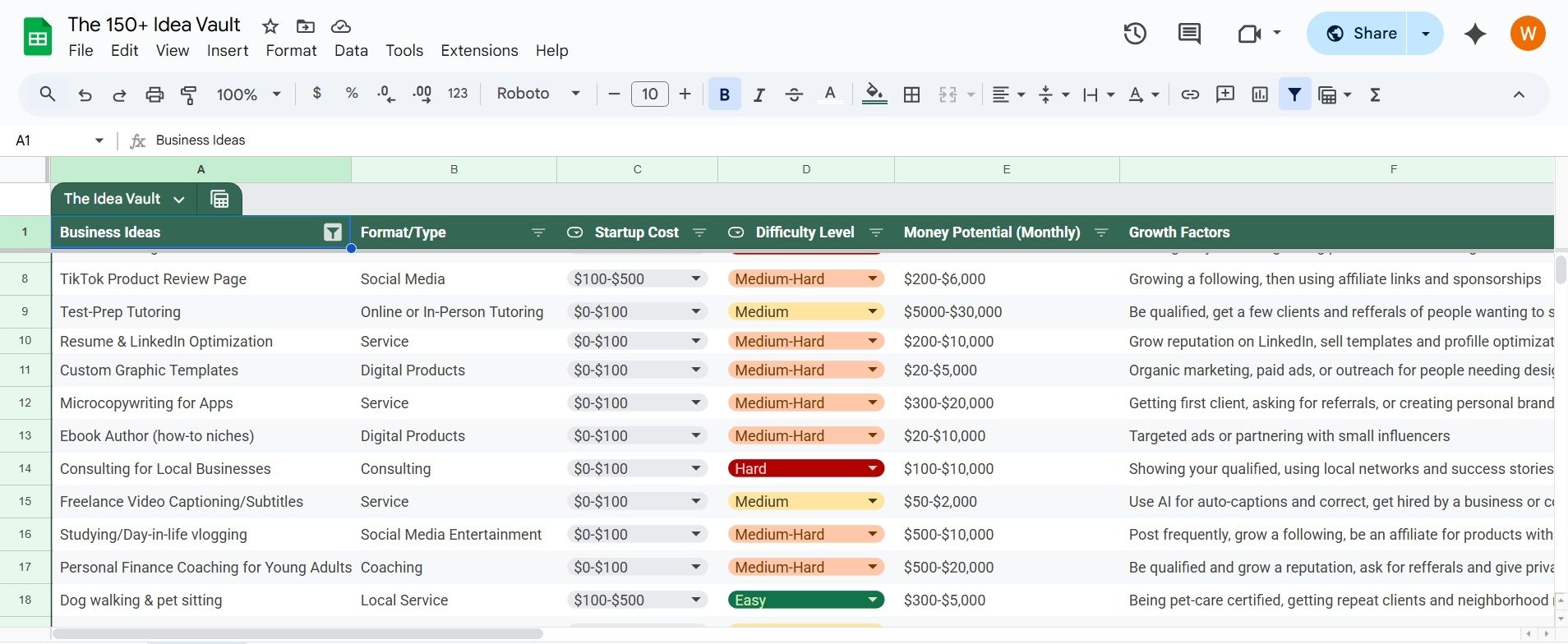Star this spreadsheet document
The height and width of the screenshot is (644, 1568).
270,26
